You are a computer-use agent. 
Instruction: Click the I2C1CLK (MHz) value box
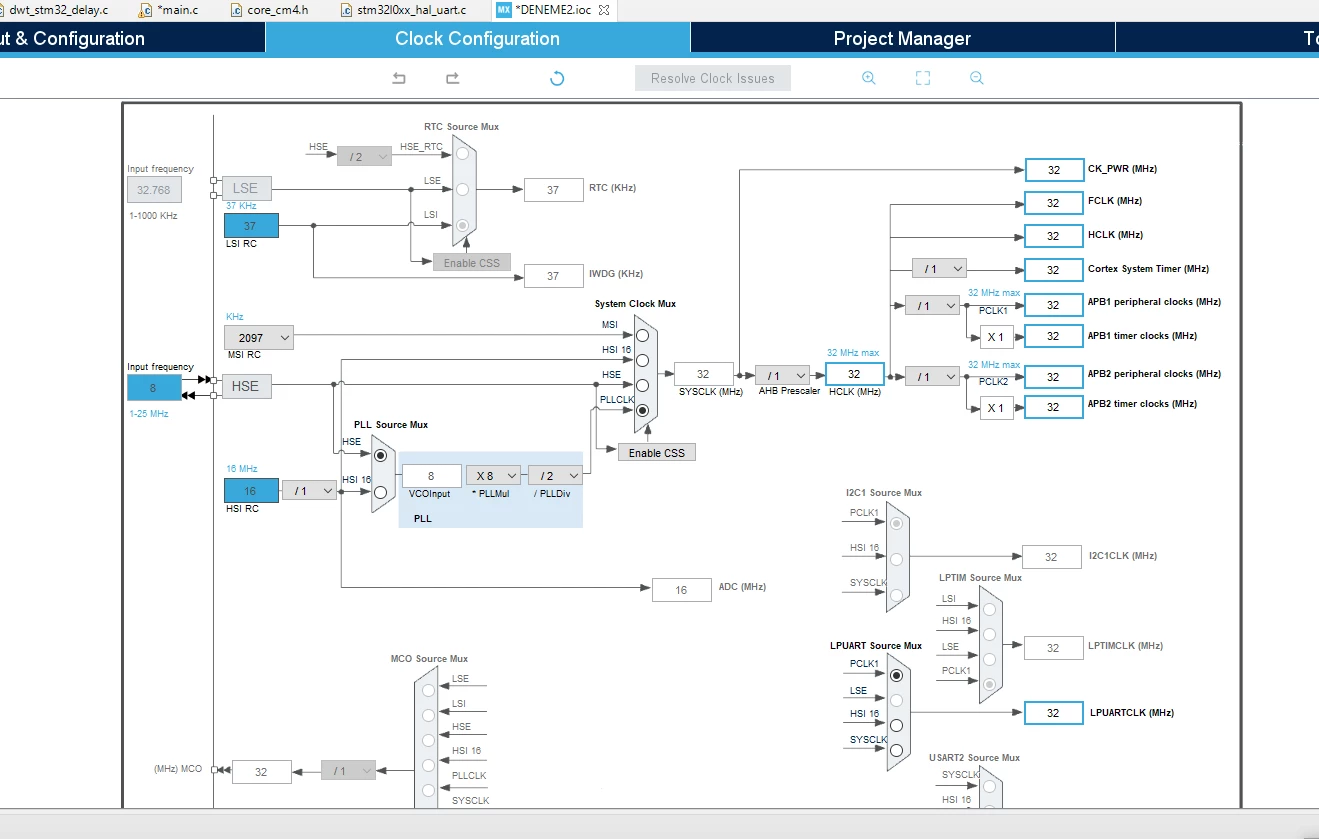1052,557
